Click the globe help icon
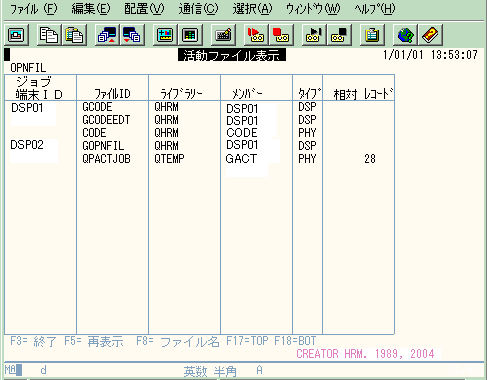The height and width of the screenshot is (380, 487). point(405,35)
